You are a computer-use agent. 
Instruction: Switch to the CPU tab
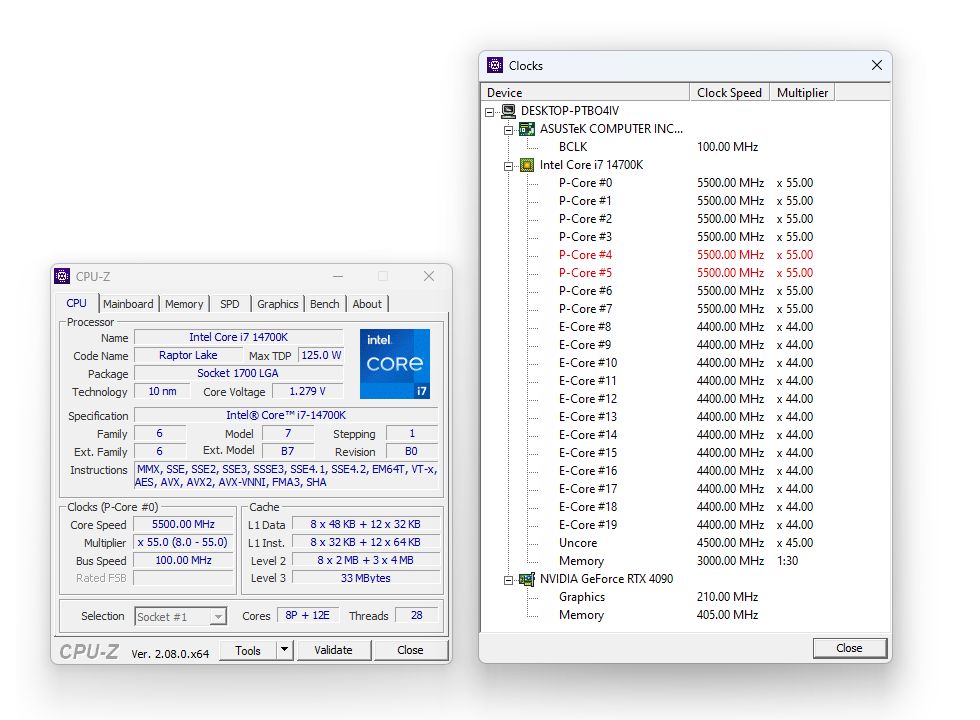pyautogui.click(x=76, y=303)
